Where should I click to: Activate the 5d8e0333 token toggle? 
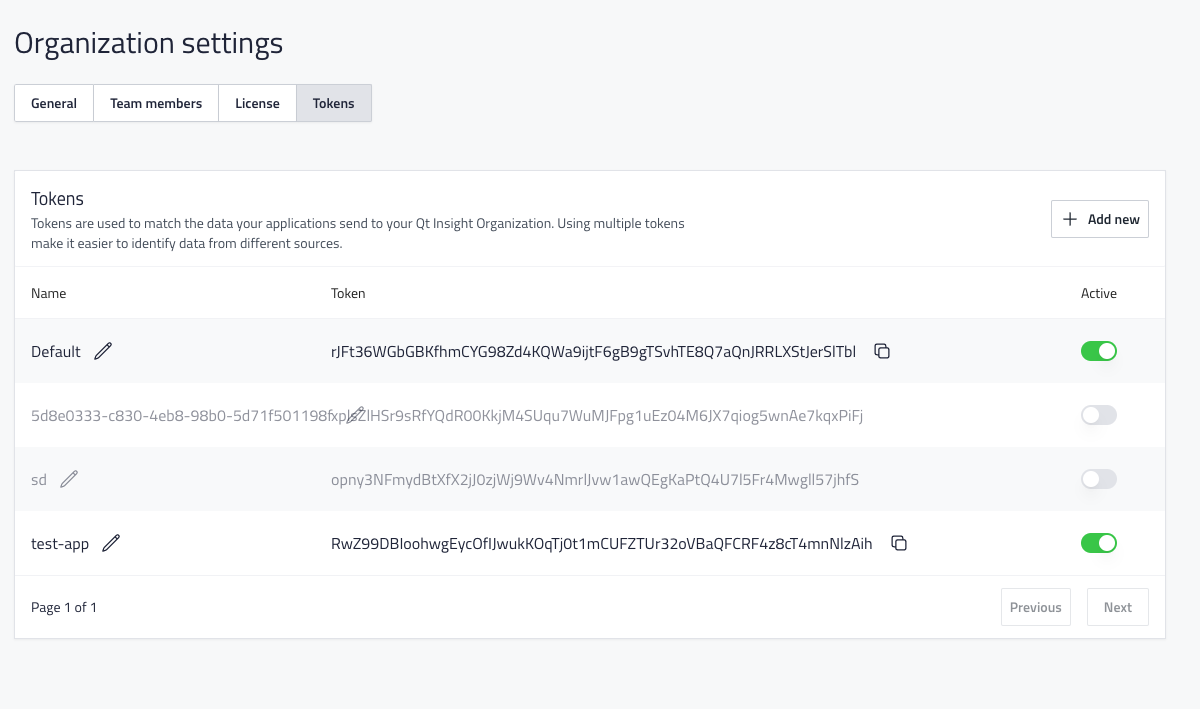point(1098,415)
